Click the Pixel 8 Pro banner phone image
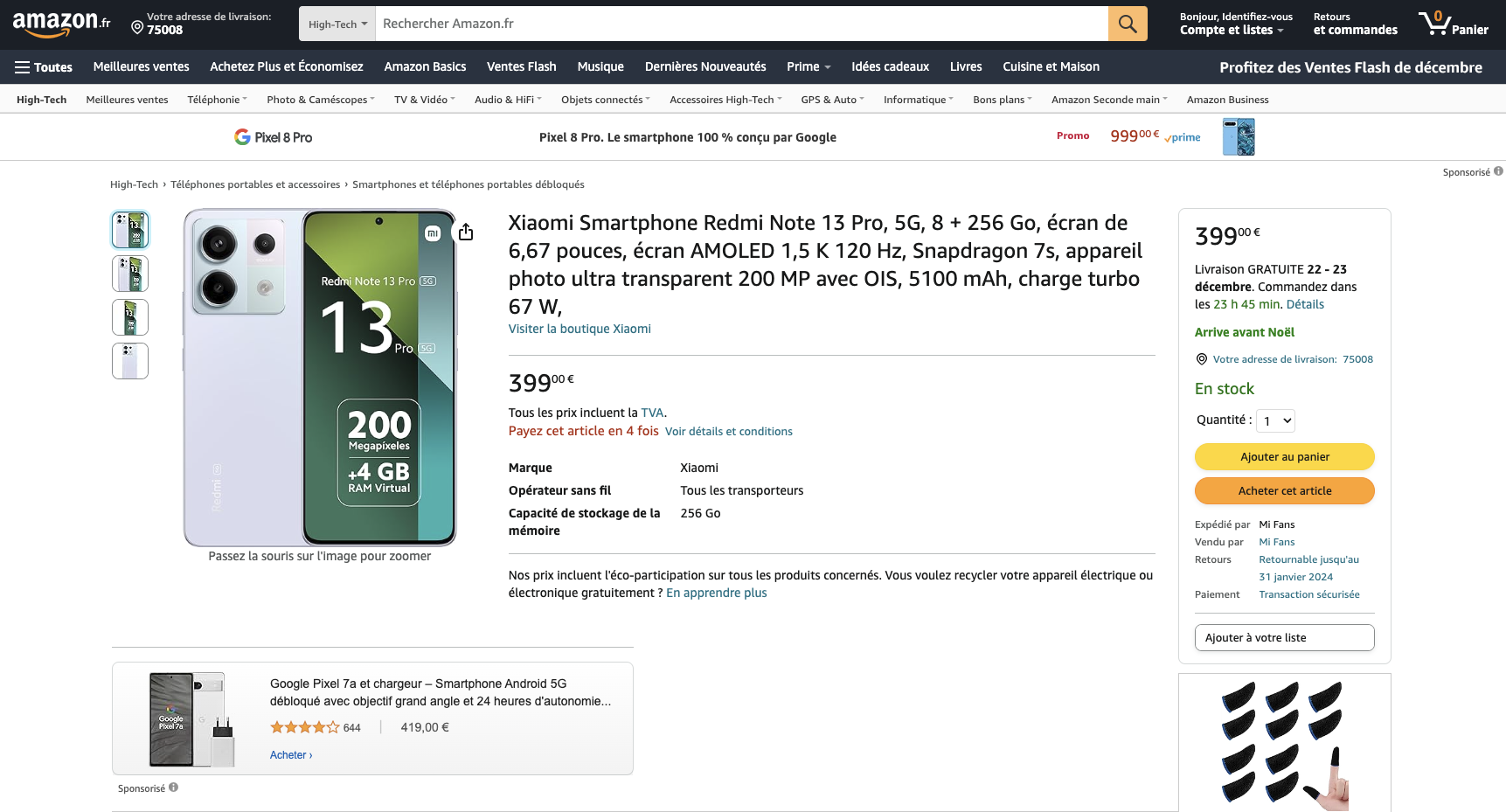The height and width of the screenshot is (812, 1506). point(1238,137)
